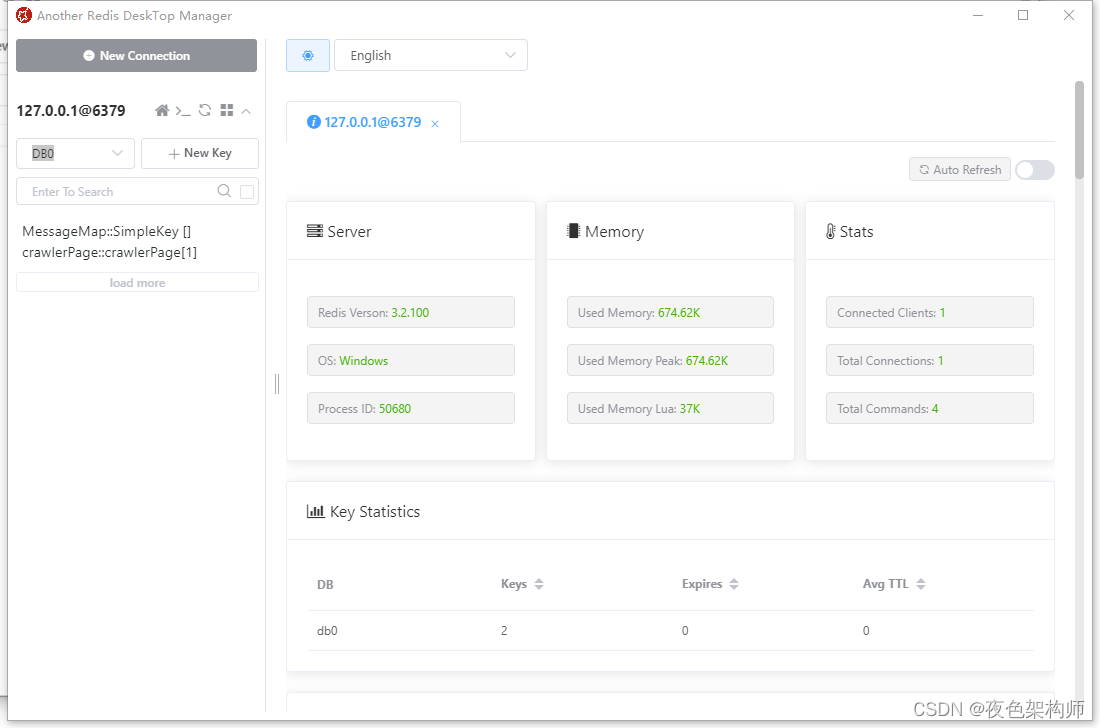Click Connected Clients: 1 field
The width and height of the screenshot is (1100, 728).
coord(930,312)
